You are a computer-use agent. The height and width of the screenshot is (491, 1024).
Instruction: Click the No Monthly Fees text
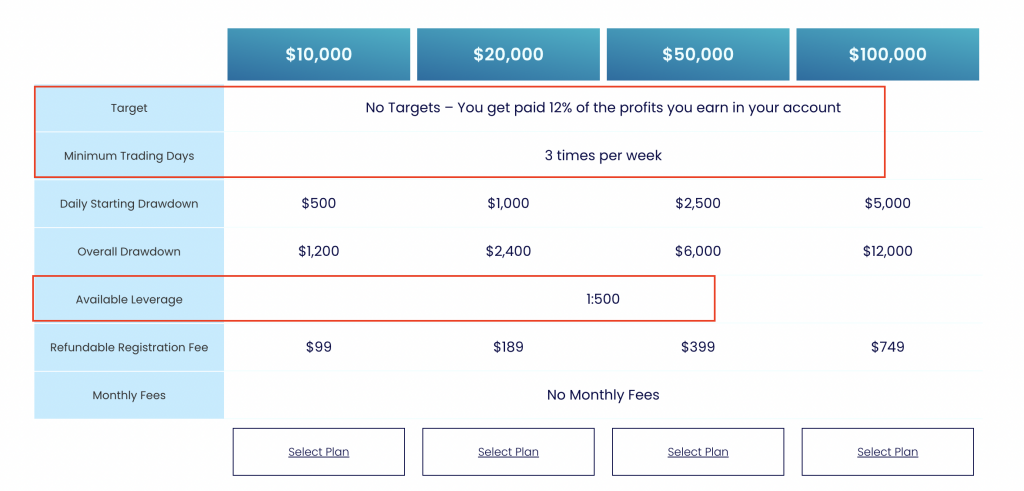click(x=603, y=395)
